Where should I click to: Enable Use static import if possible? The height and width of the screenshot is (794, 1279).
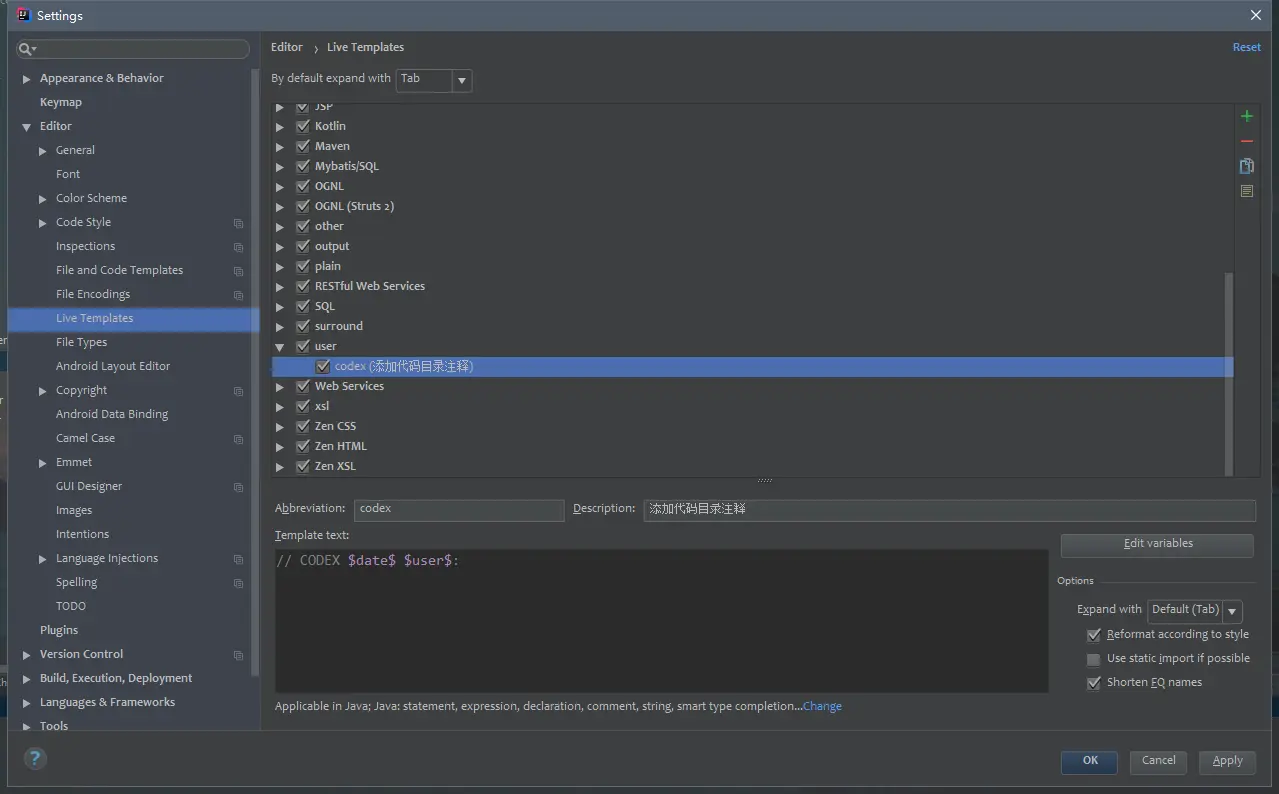point(1094,658)
